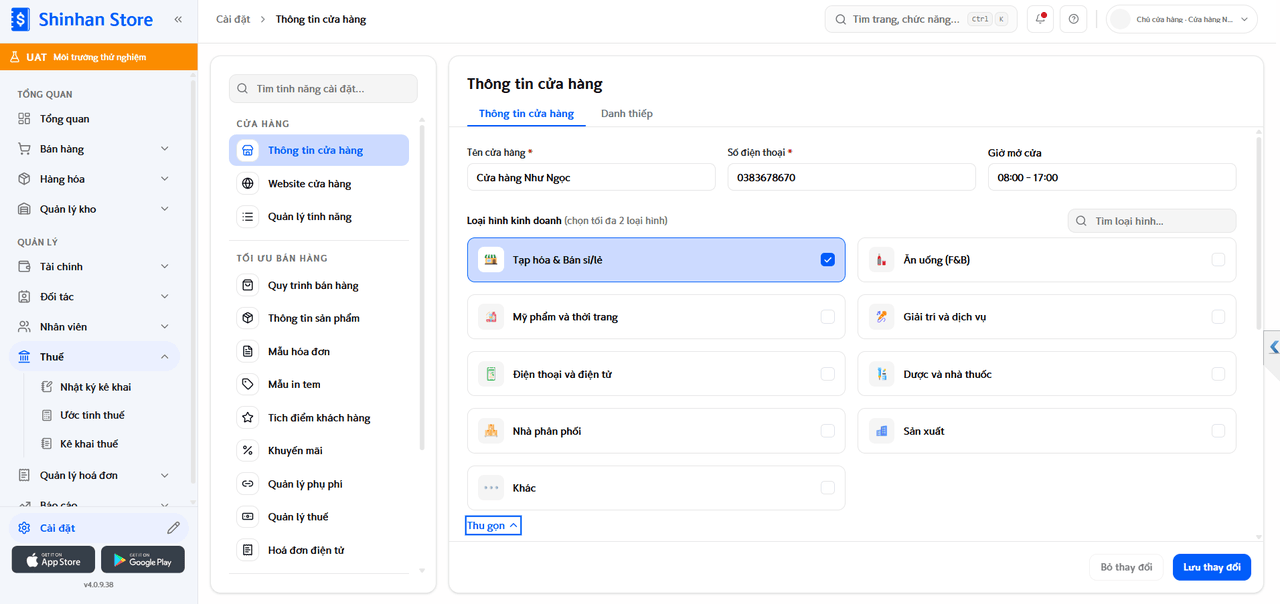Tick the Giải trí và dịch vụ checkbox
1280x604 pixels.
[1217, 317]
